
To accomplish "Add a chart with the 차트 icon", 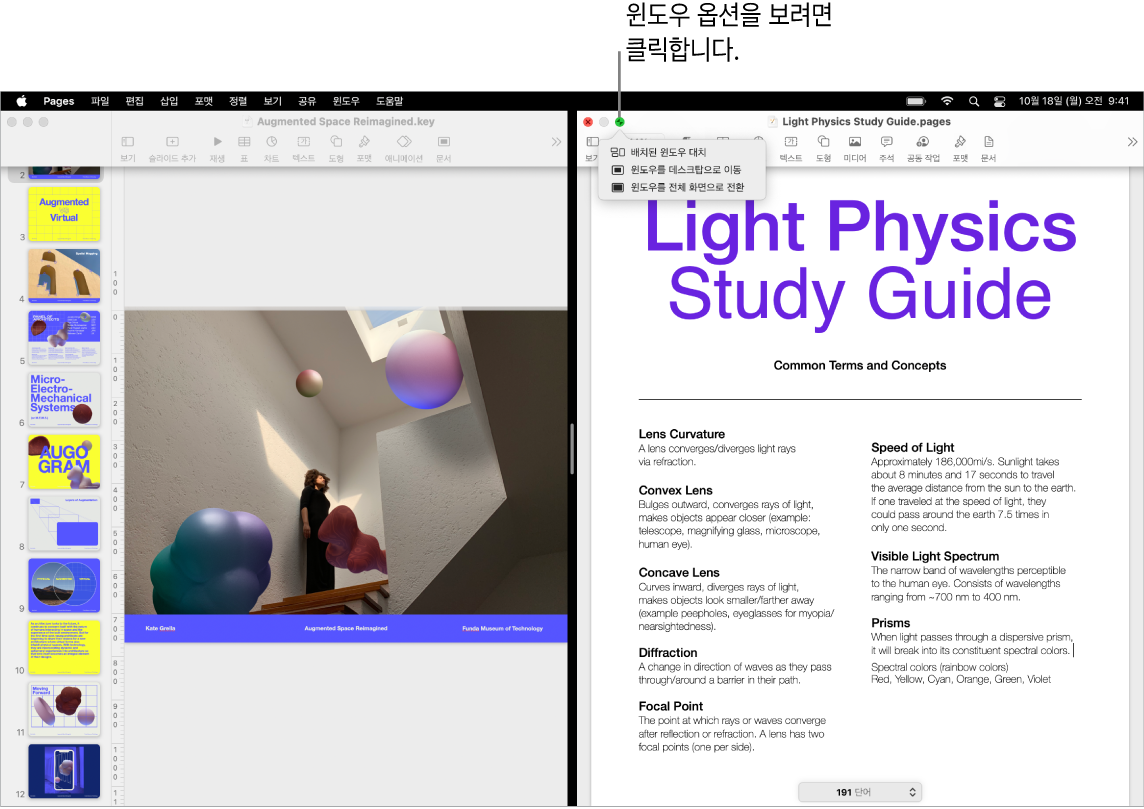I will point(272,143).
